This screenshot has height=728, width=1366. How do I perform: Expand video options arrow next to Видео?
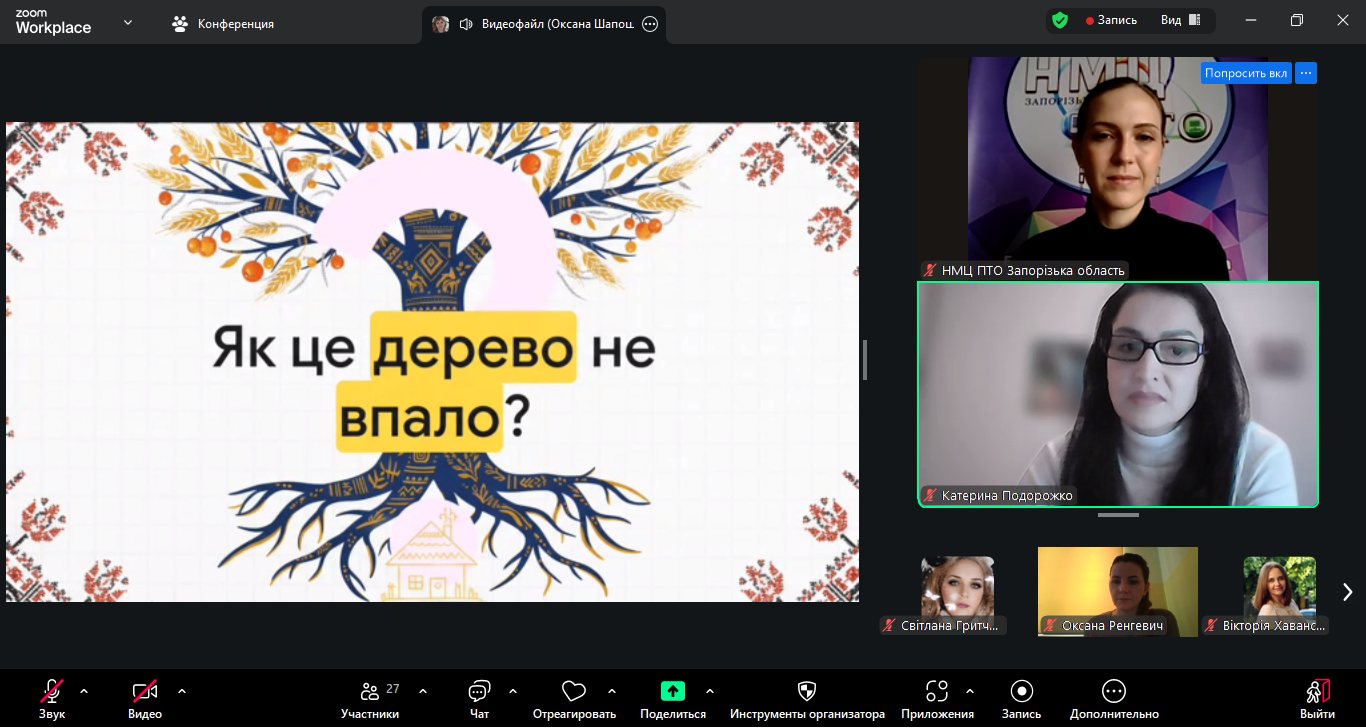coord(182,691)
